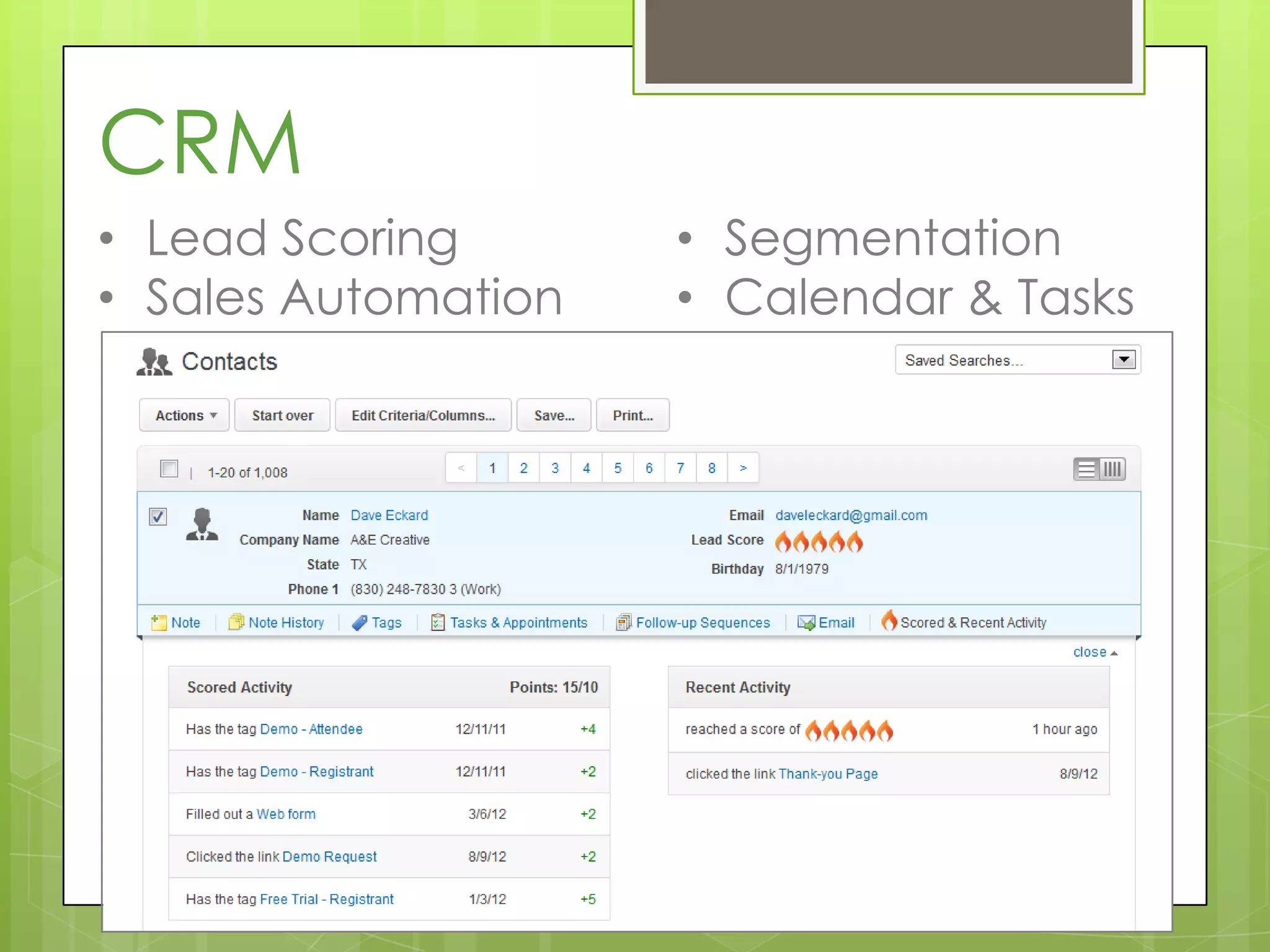Uncheck the Dave Eckard contact checkbox
This screenshot has width=1270, height=952.
point(158,516)
